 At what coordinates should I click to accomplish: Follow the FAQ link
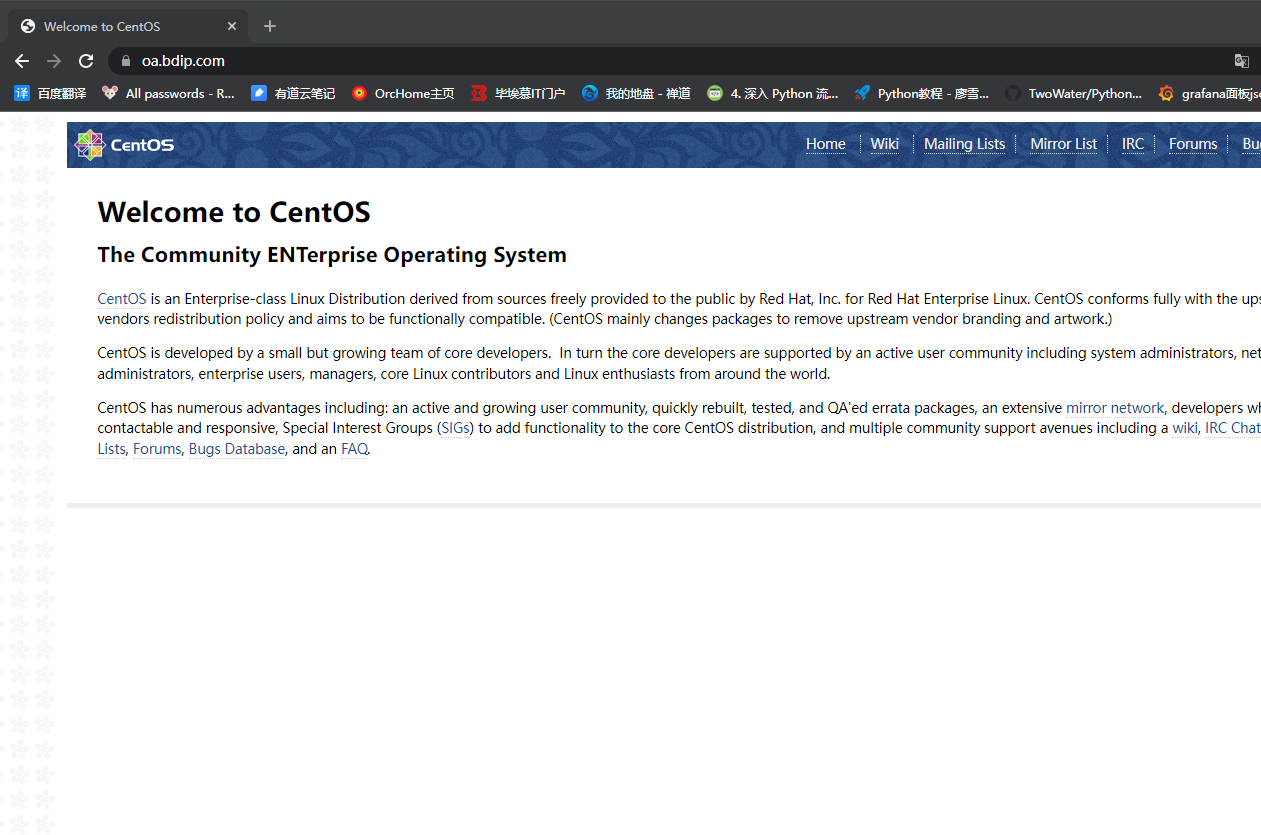tap(354, 449)
